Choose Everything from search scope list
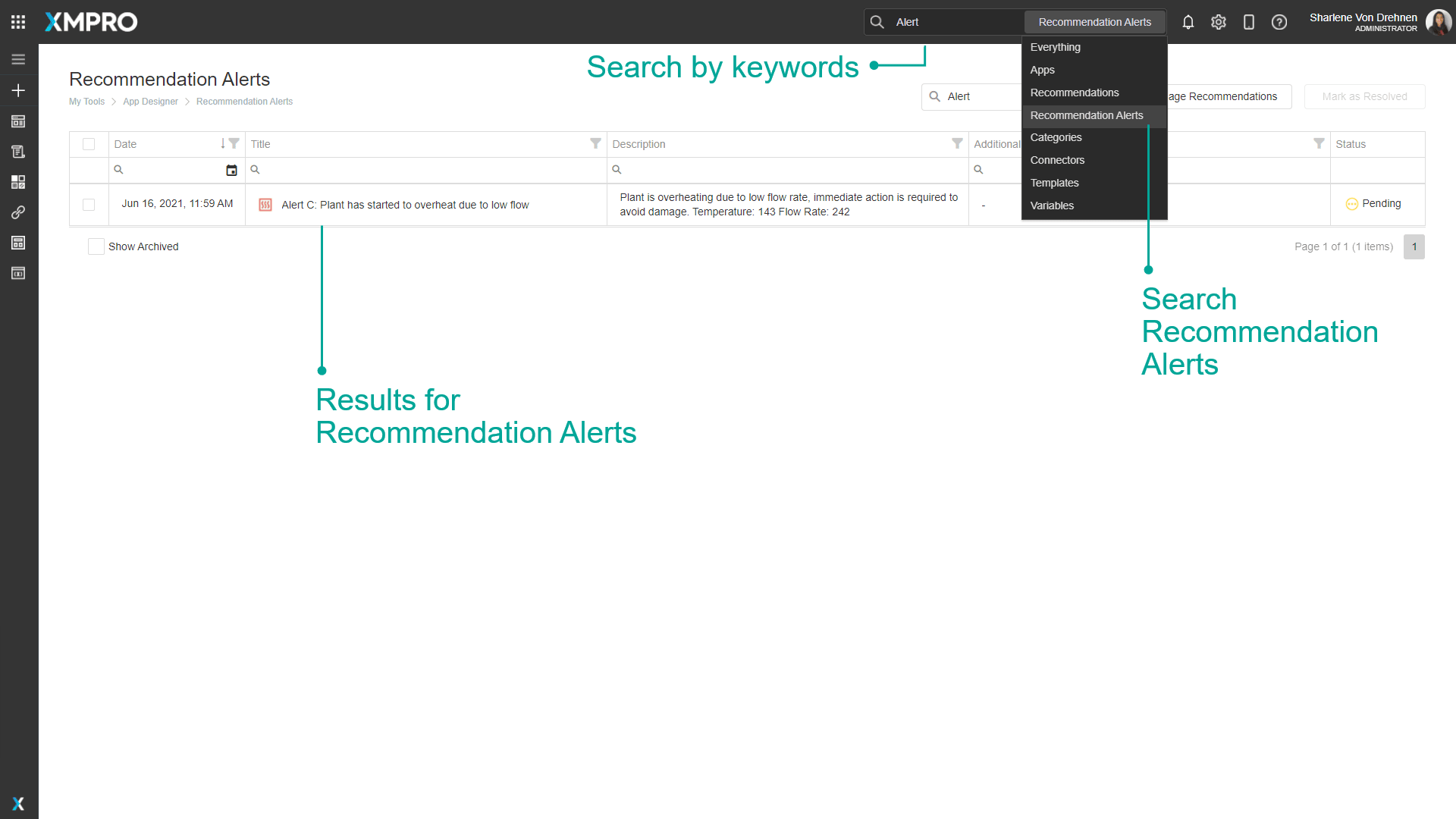Screen dimensions: 1456x819 [1055, 47]
